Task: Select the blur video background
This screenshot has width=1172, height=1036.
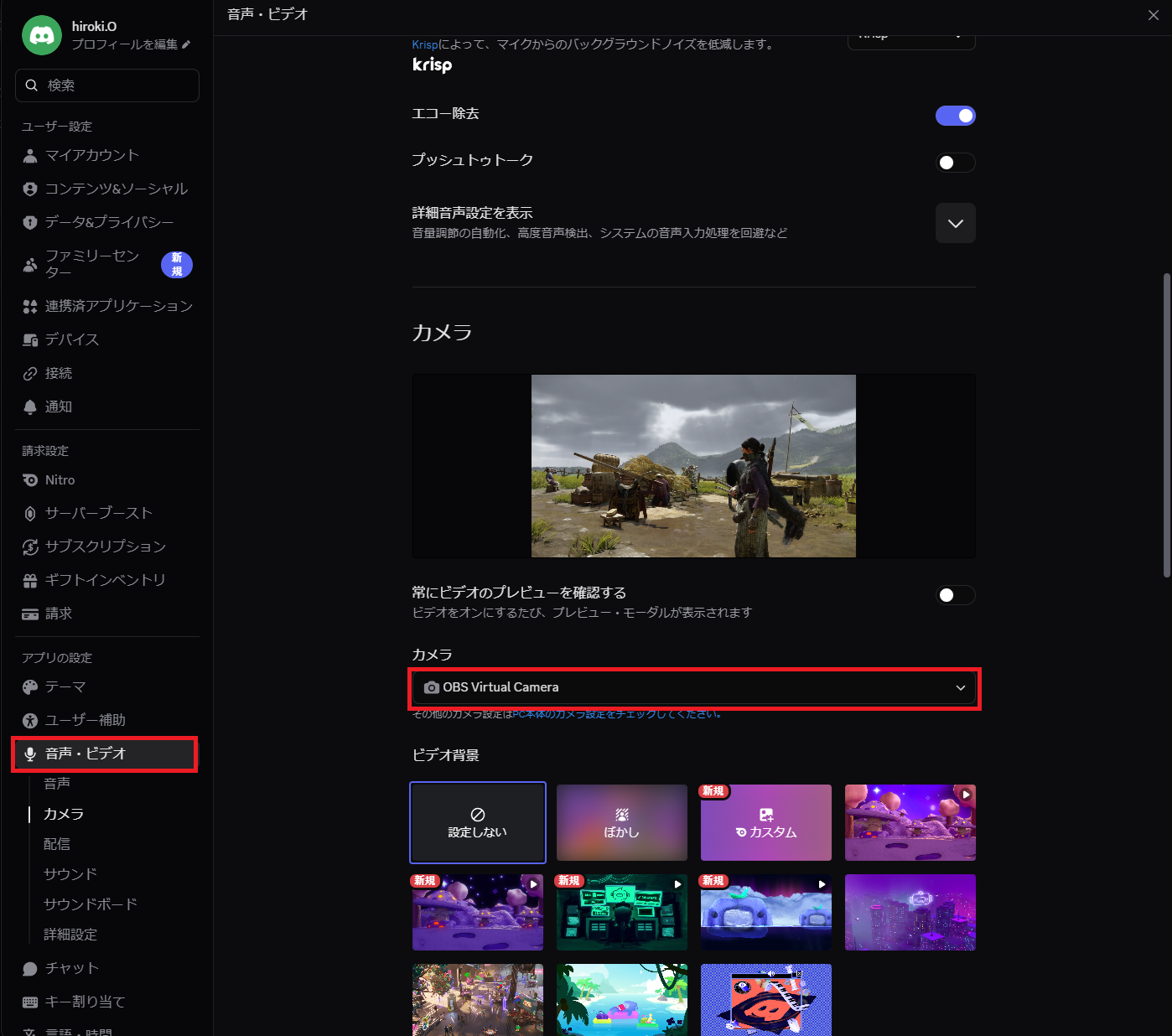Action: (621, 823)
